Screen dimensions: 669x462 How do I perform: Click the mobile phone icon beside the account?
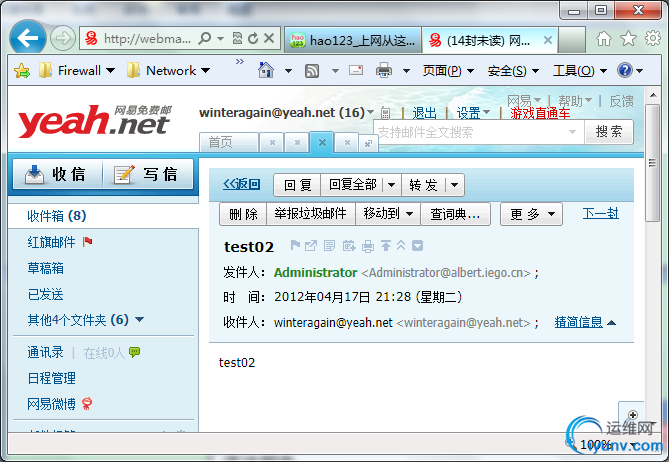click(385, 113)
